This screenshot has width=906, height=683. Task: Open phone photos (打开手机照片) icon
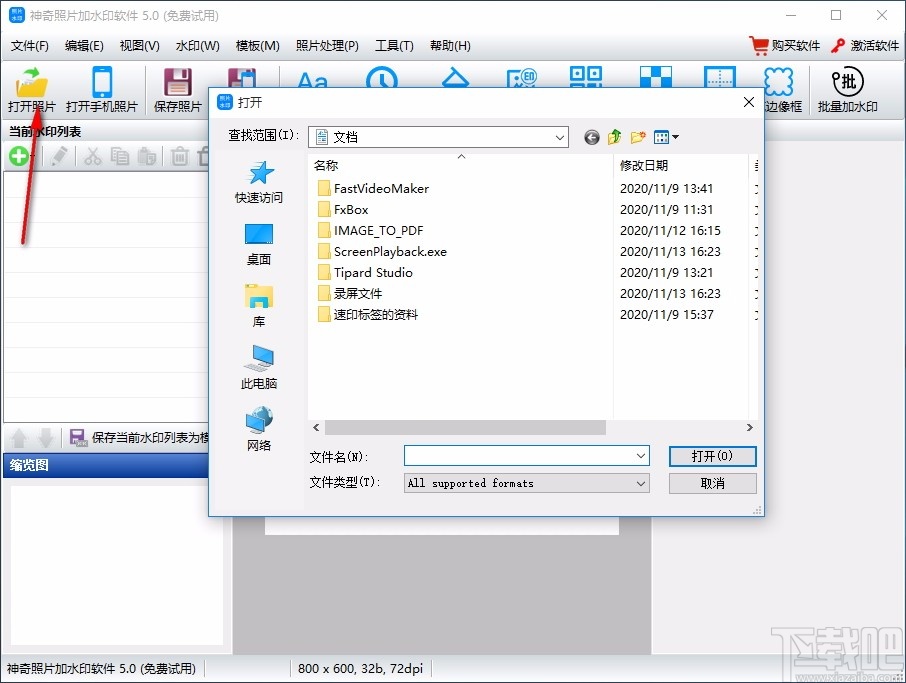(x=102, y=90)
